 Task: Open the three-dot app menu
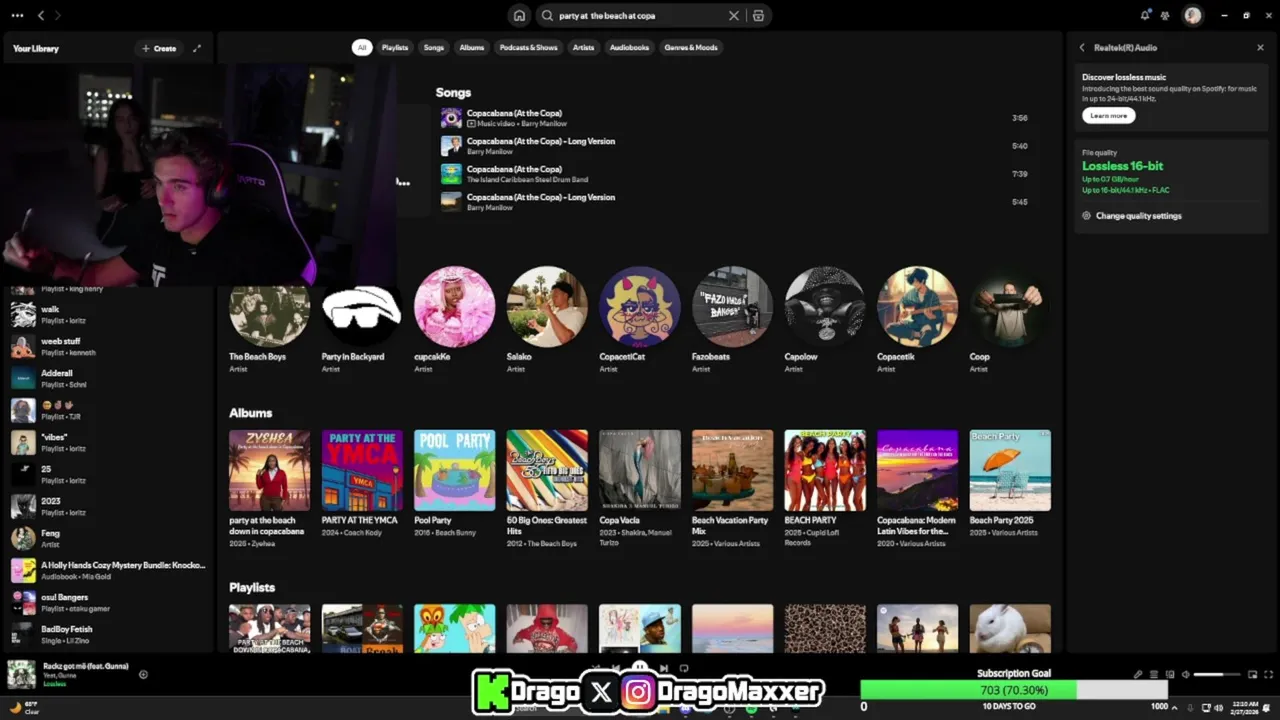coord(17,15)
